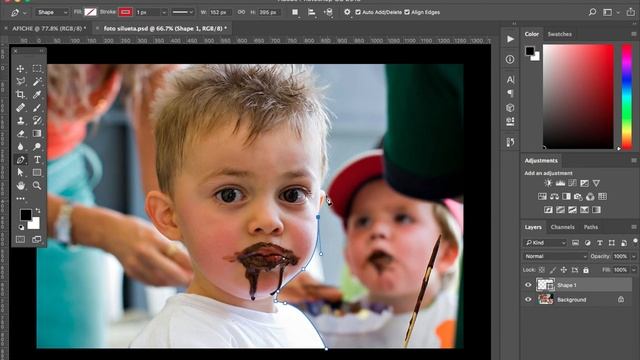
Task: Change the screen mode
Action: coord(37,240)
